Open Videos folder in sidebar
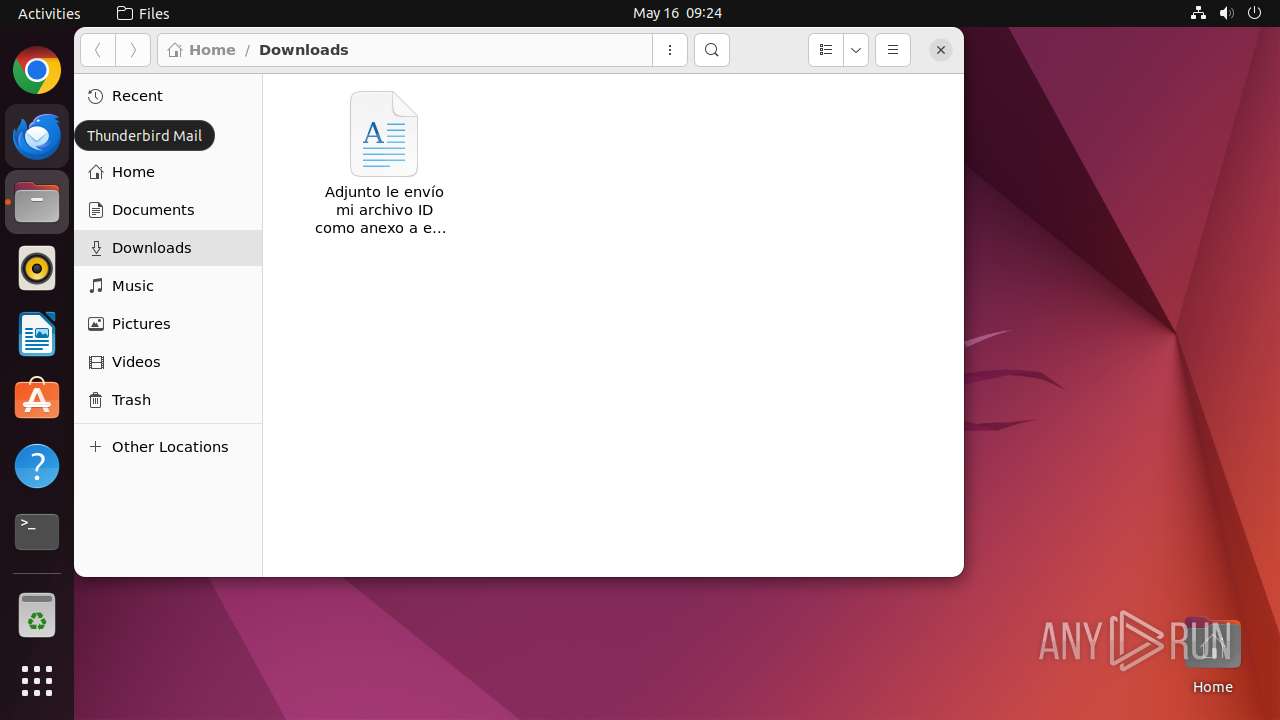The width and height of the screenshot is (1280, 720). coord(168,362)
